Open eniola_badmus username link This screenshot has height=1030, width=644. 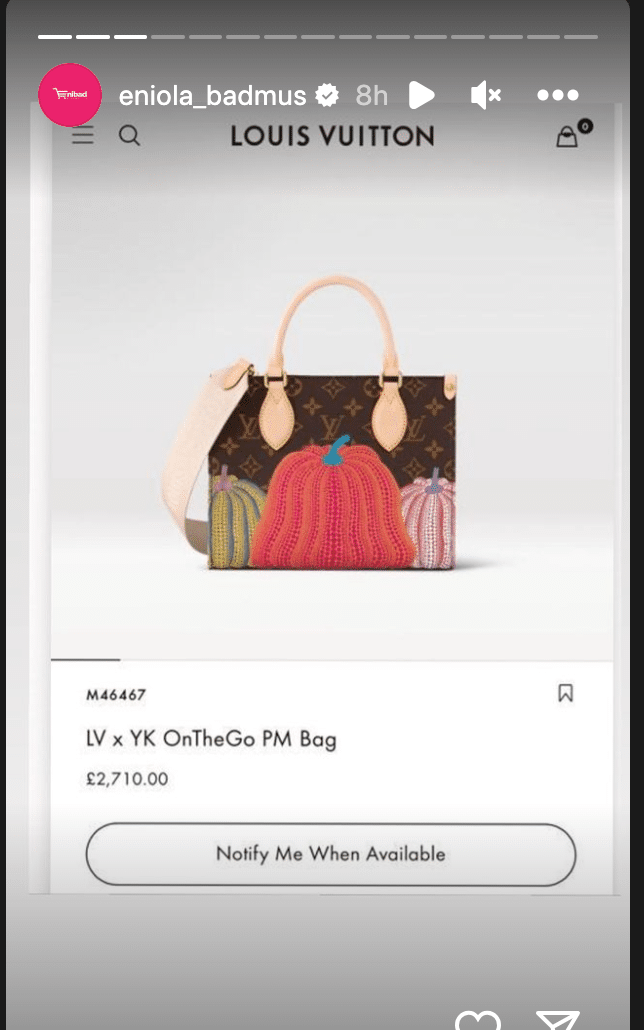pyautogui.click(x=212, y=96)
